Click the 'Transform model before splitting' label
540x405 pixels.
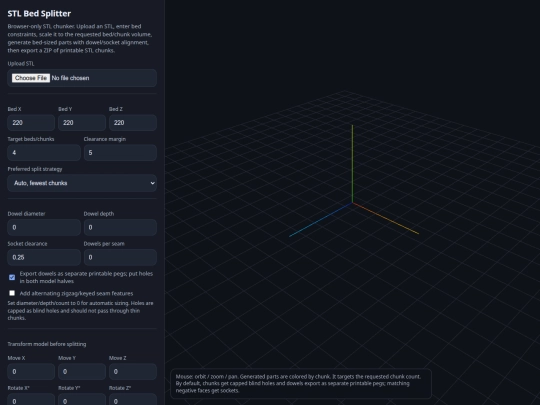47,344
